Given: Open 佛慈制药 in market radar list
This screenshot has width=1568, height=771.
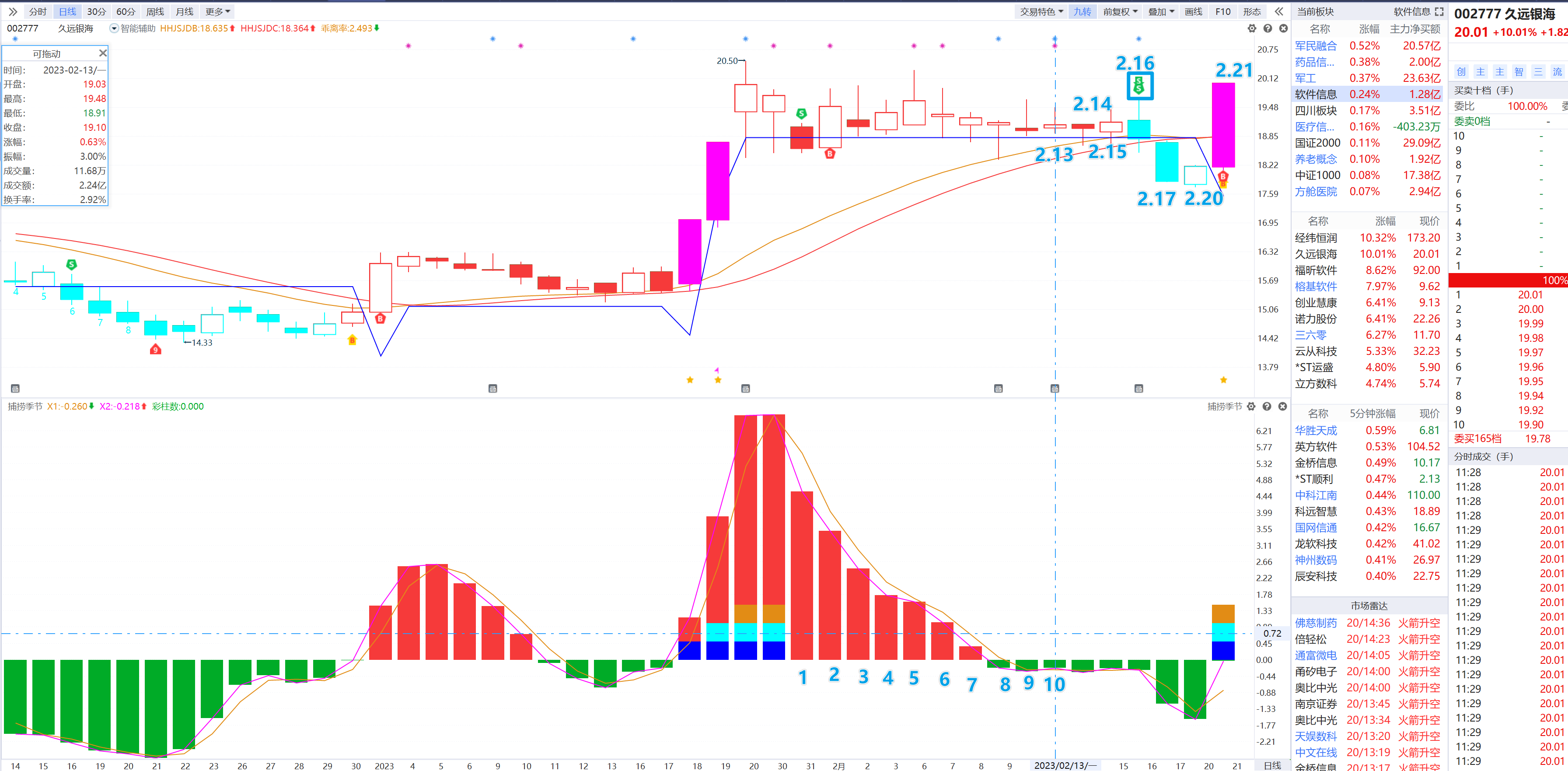Looking at the screenshot, I should tap(1315, 622).
